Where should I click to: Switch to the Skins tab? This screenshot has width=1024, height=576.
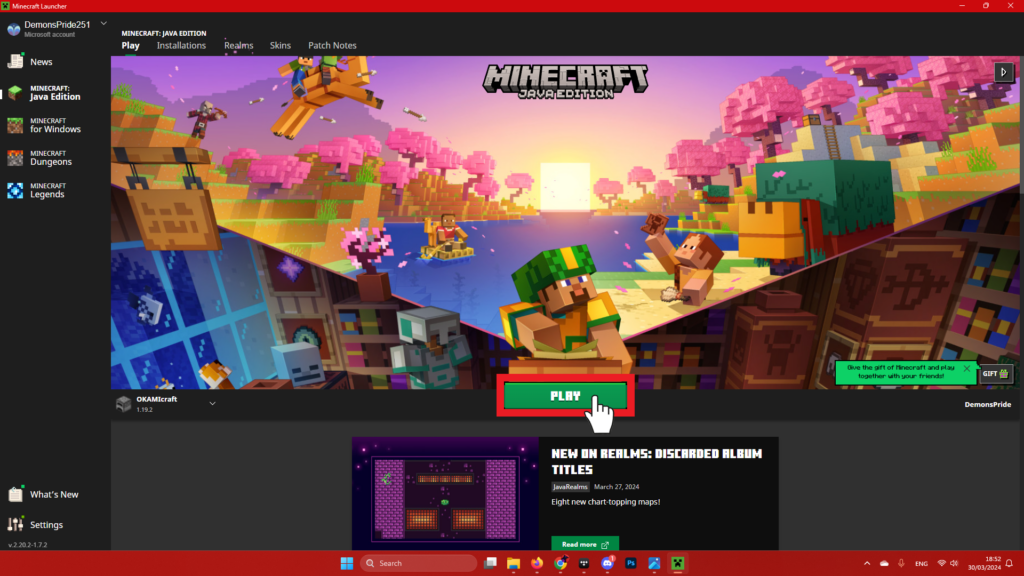[x=280, y=46]
